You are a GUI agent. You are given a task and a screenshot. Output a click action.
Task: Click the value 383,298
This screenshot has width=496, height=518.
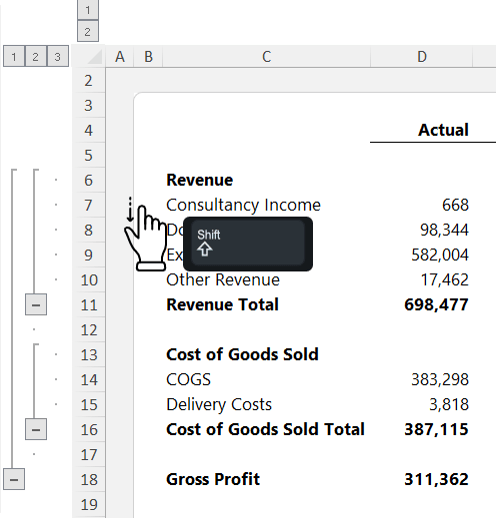tap(440, 379)
